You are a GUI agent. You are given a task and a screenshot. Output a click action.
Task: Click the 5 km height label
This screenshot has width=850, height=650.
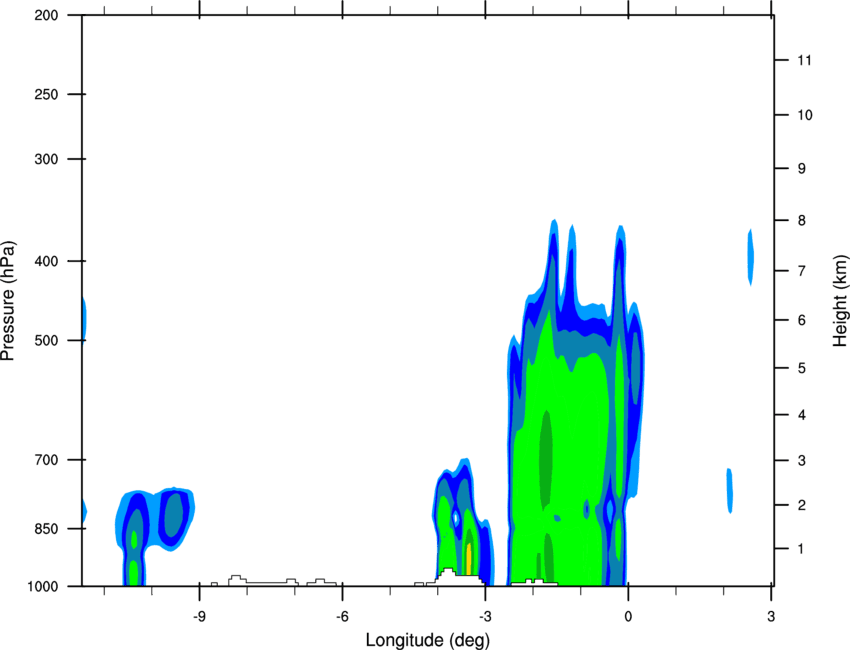(x=802, y=368)
